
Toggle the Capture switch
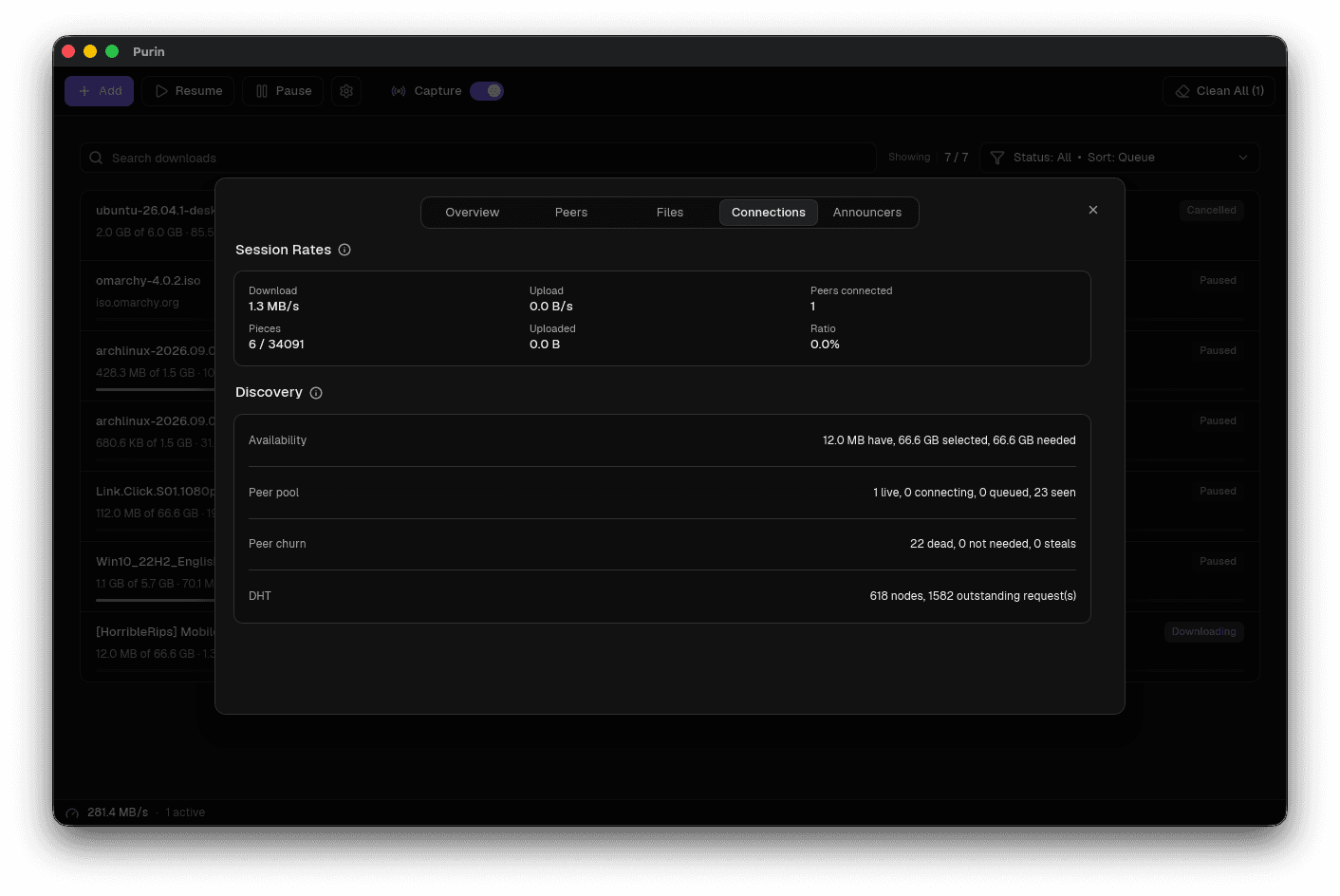[x=487, y=91]
